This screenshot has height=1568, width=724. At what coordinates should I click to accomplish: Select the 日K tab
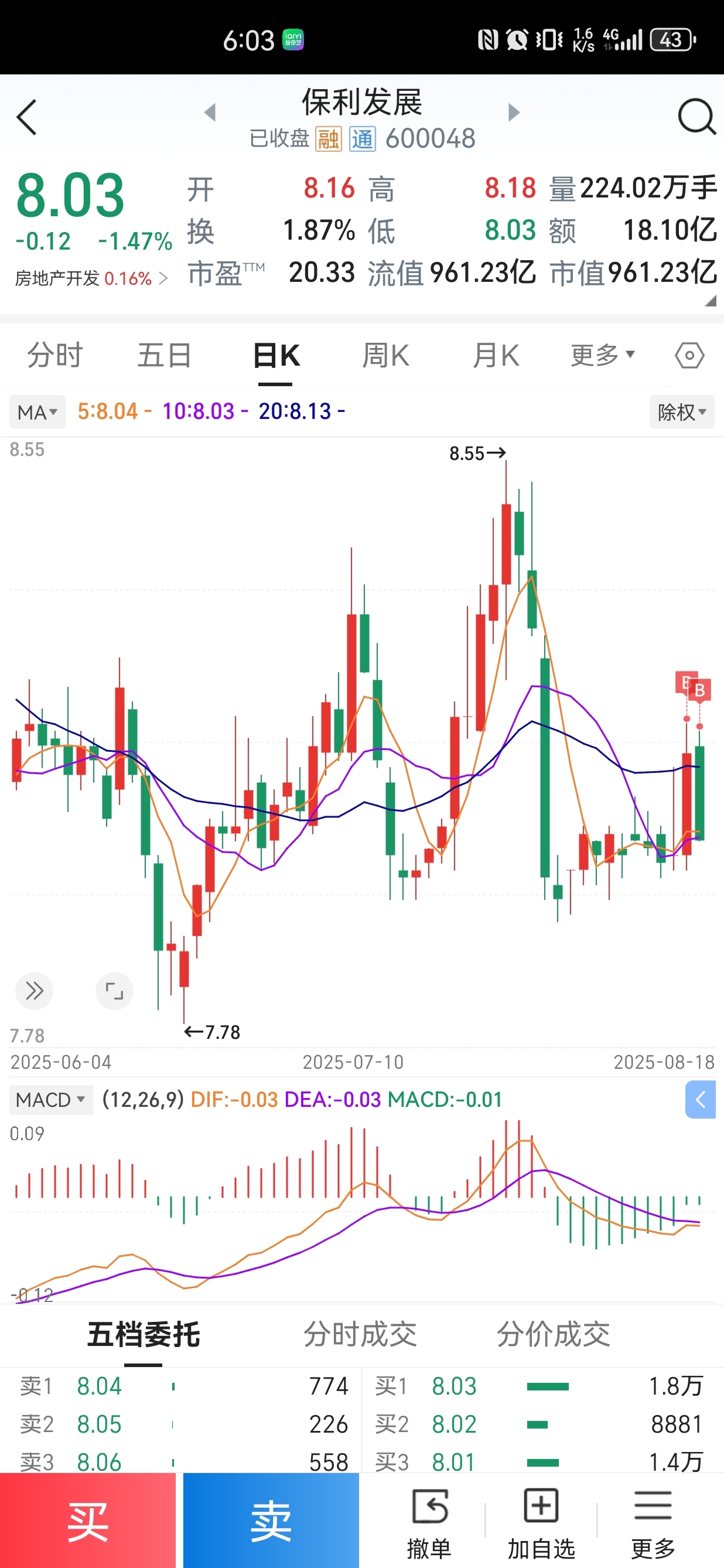point(276,356)
